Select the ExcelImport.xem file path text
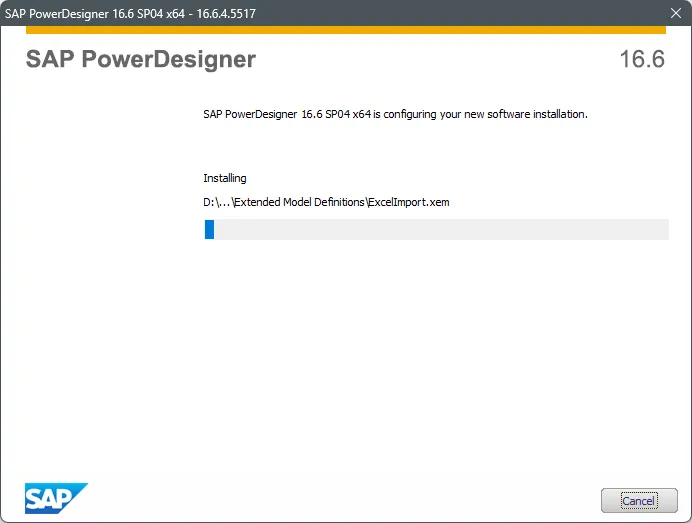Image resolution: width=692 pixels, height=523 pixels. pos(326,202)
